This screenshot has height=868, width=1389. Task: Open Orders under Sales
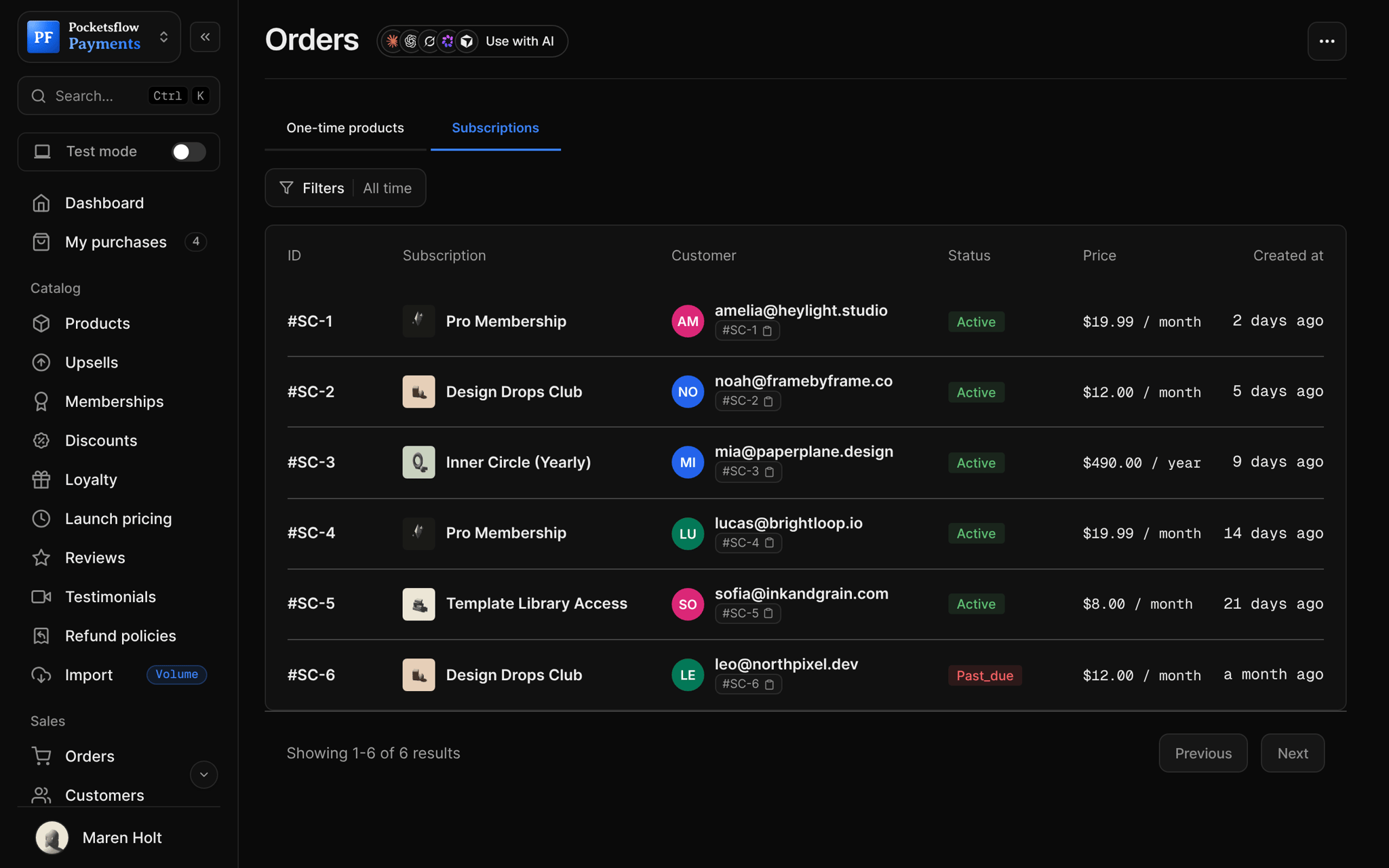pyautogui.click(x=90, y=756)
